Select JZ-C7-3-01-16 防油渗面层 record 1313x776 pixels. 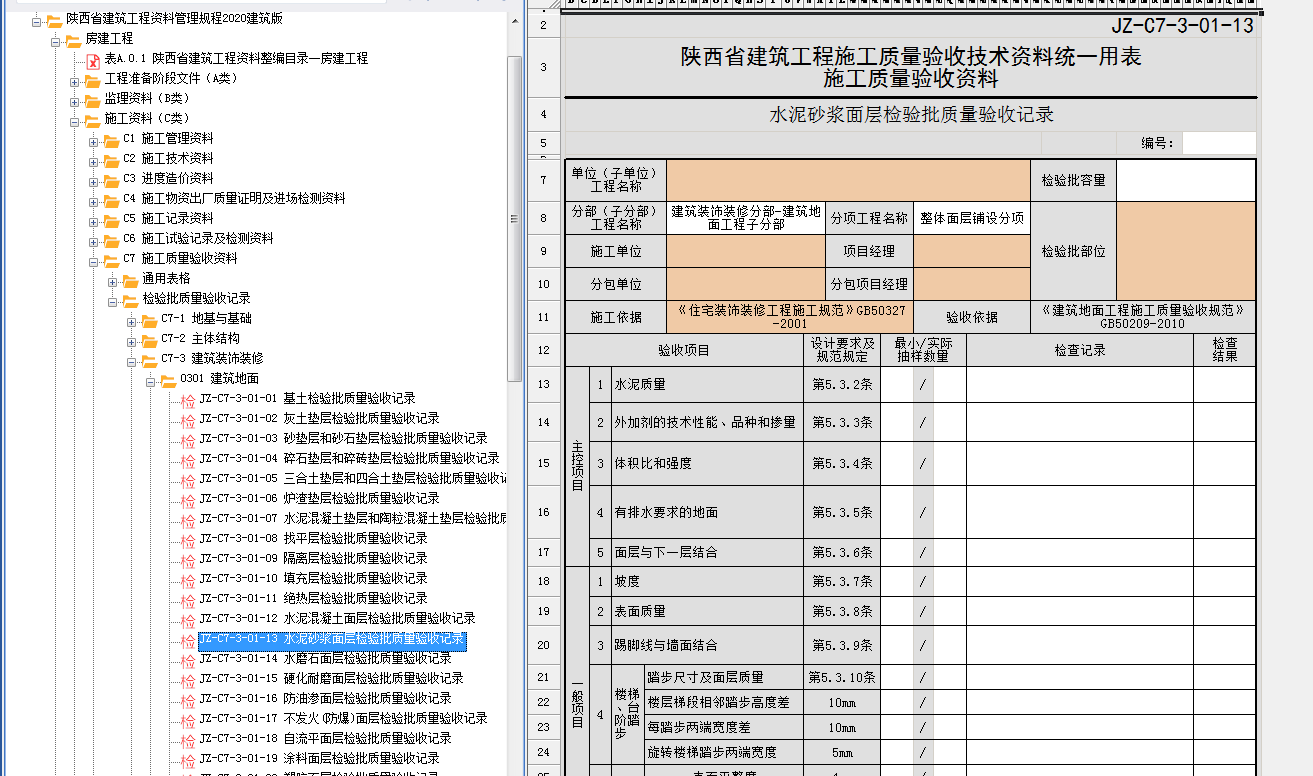click(325, 699)
